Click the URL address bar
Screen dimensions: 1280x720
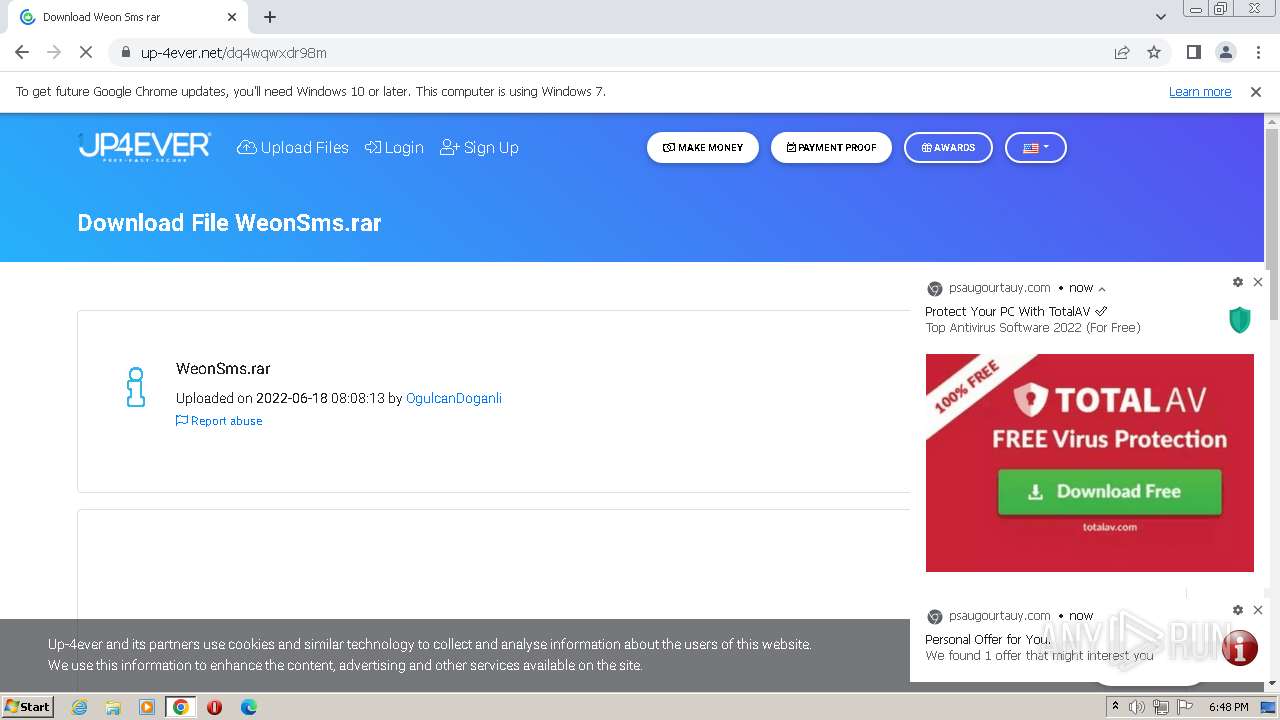coord(610,52)
